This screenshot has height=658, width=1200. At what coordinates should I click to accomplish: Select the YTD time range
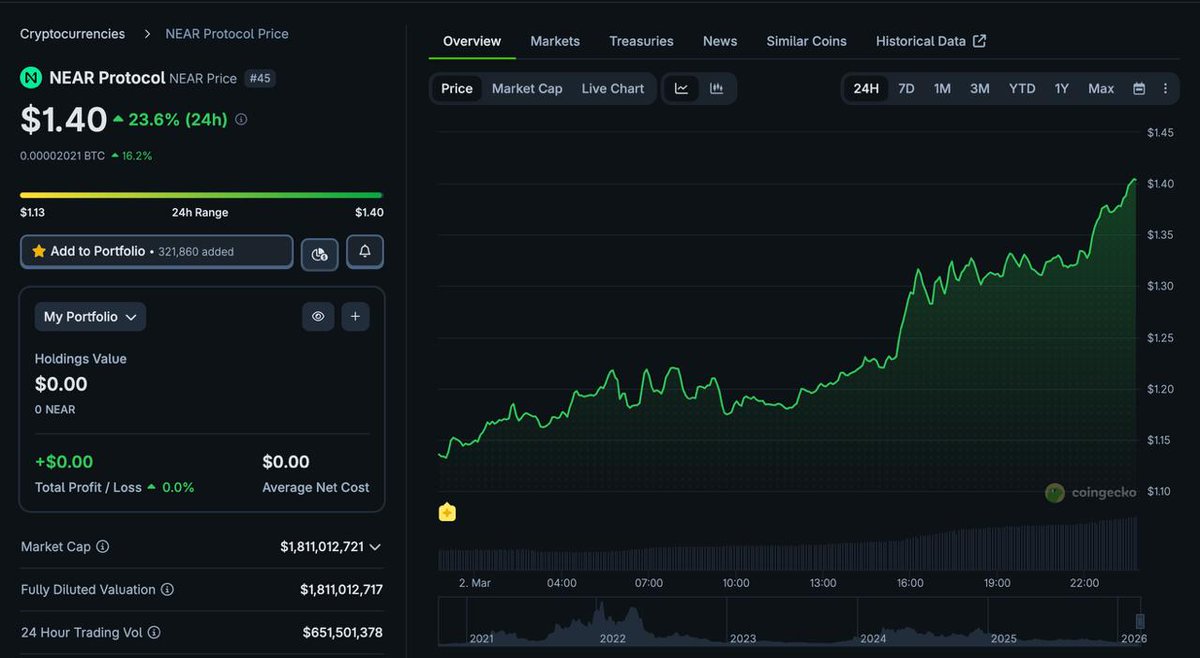tap(1022, 89)
